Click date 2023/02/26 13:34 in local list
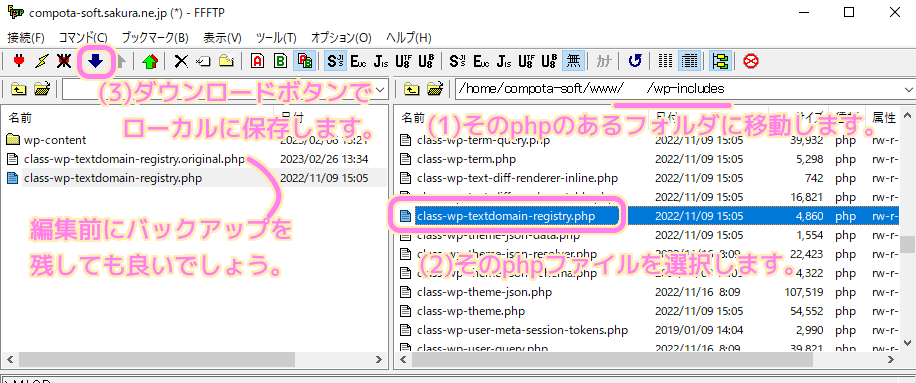 (324, 159)
